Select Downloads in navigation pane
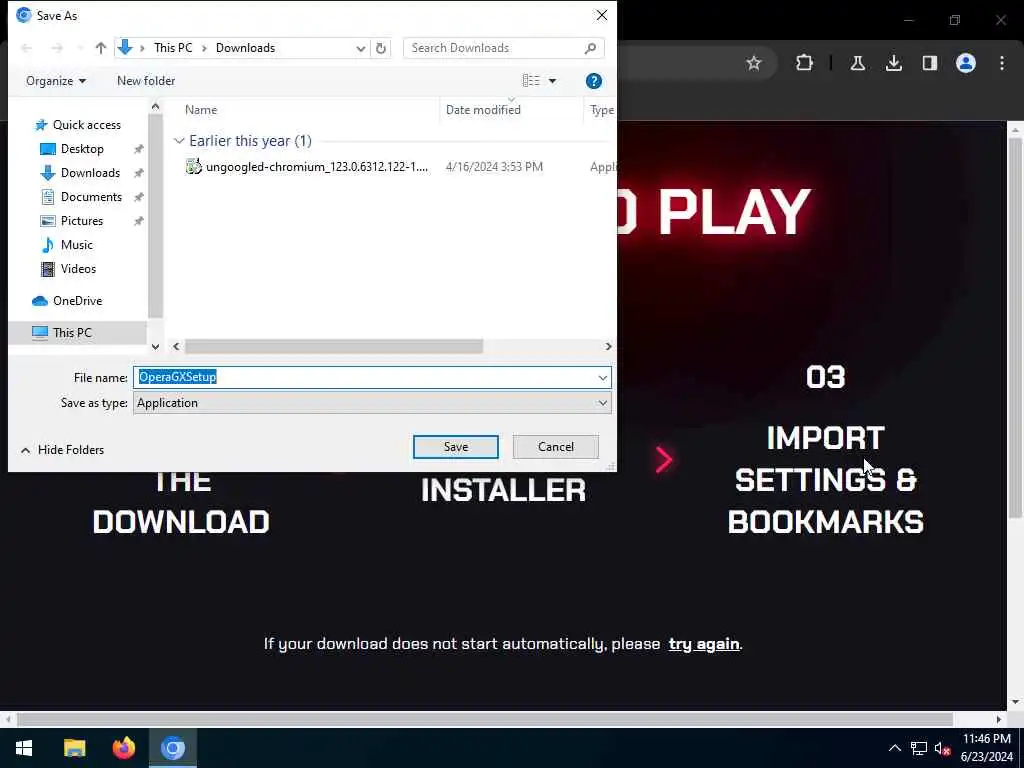The height and width of the screenshot is (768, 1024). (80, 173)
